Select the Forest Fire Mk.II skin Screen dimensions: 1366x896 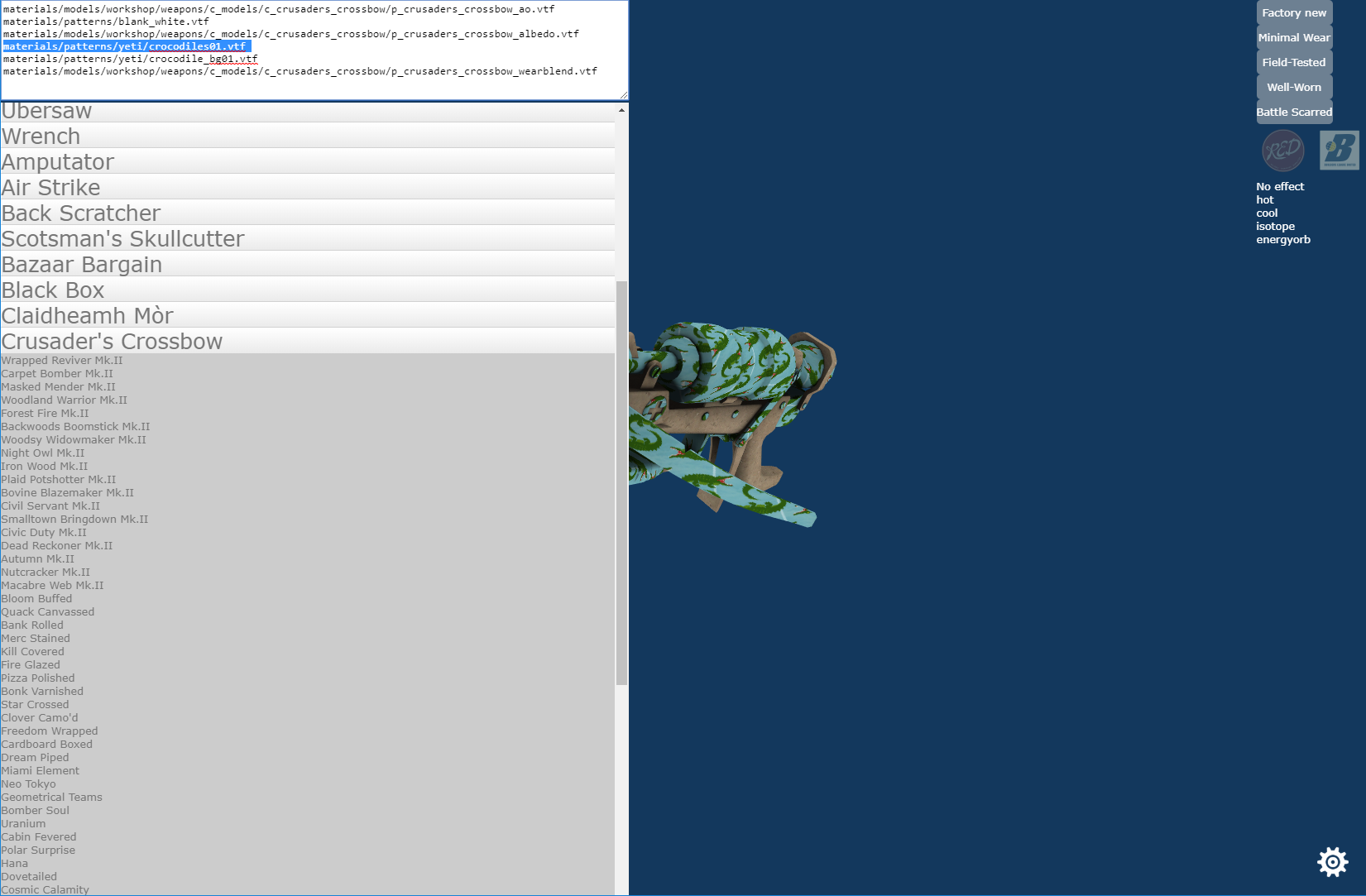[x=45, y=414]
